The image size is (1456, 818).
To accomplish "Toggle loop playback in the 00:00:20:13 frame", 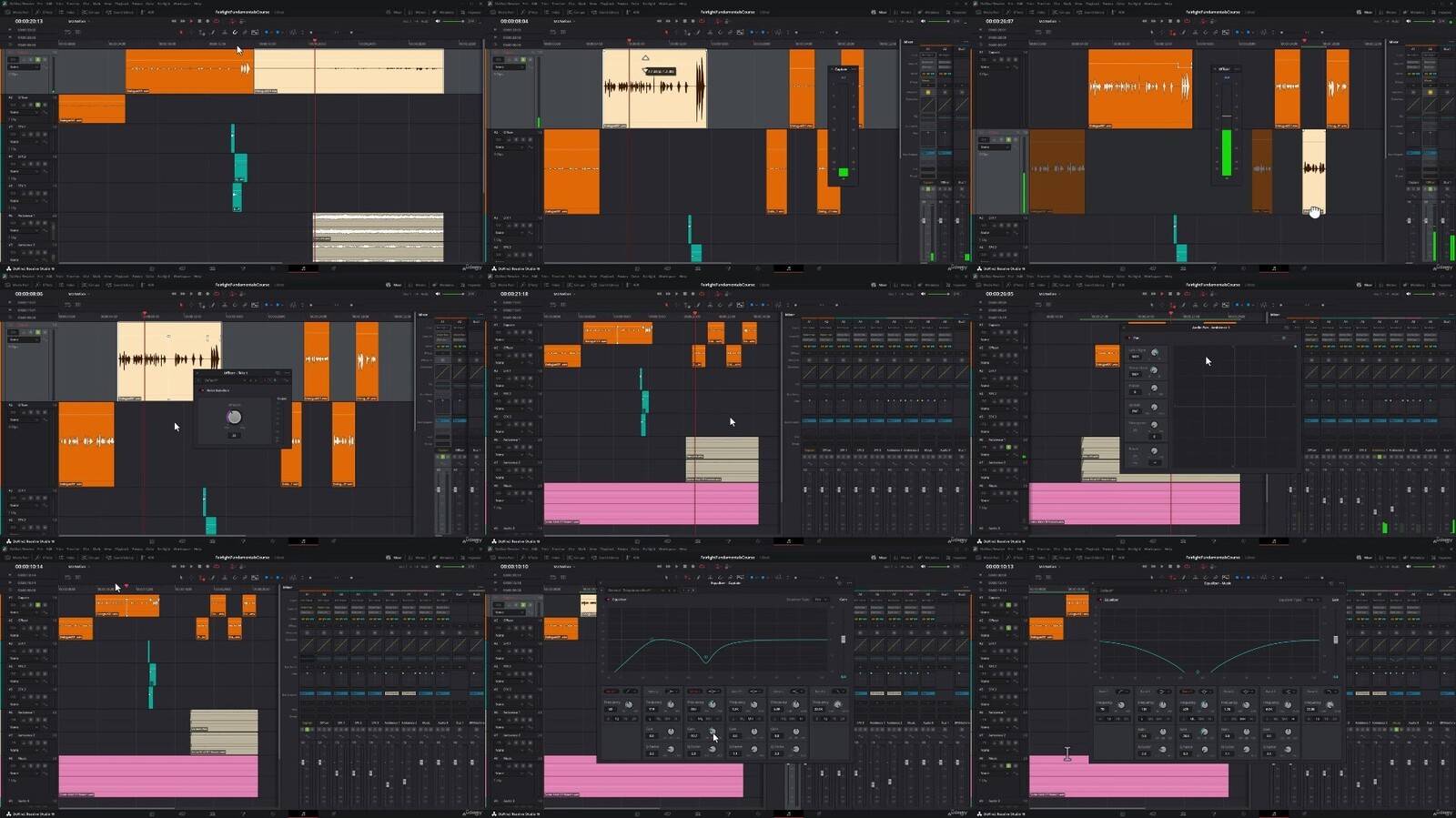I will (216, 21).
